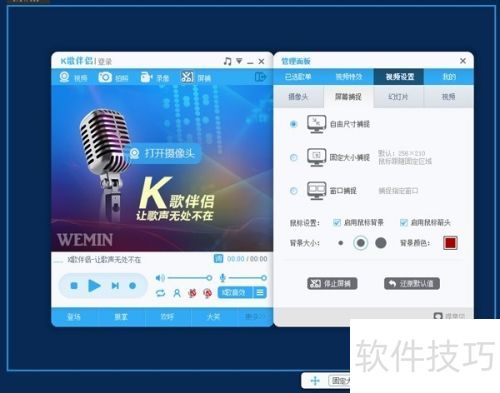
Task: Click the window capture monitor icon
Action: 316,191
